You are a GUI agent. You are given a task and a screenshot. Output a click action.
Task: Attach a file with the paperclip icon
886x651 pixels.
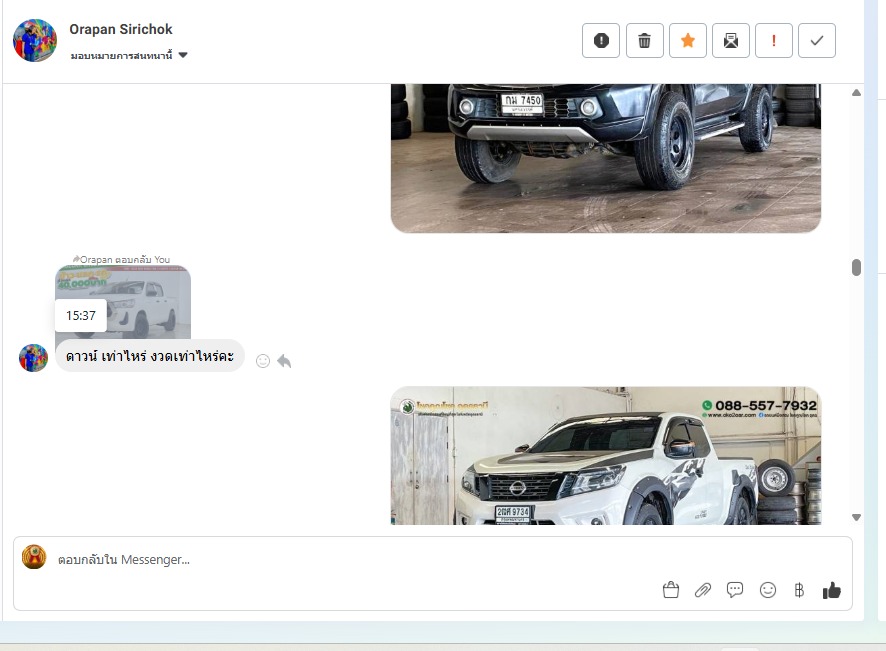click(x=703, y=590)
